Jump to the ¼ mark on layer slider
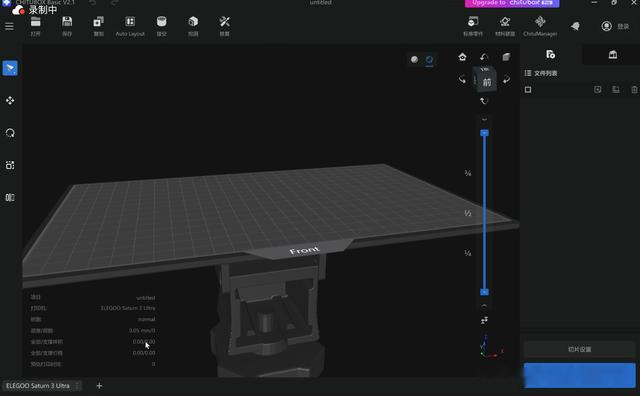This screenshot has width=640, height=396. pos(468,253)
